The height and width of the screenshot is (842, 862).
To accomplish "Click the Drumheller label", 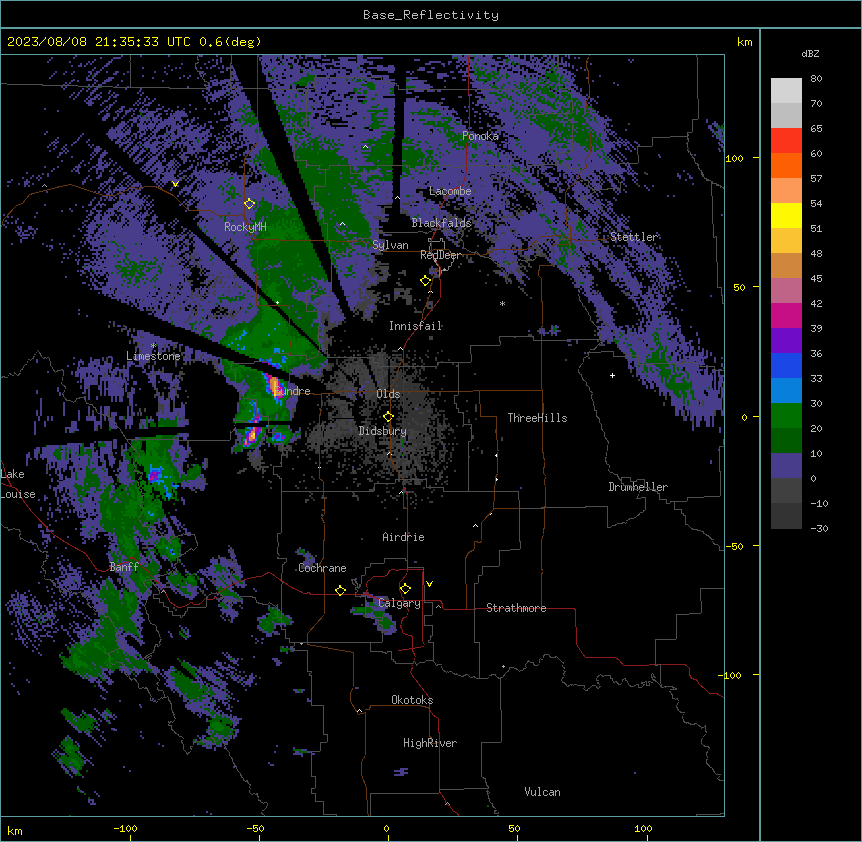I will (638, 487).
